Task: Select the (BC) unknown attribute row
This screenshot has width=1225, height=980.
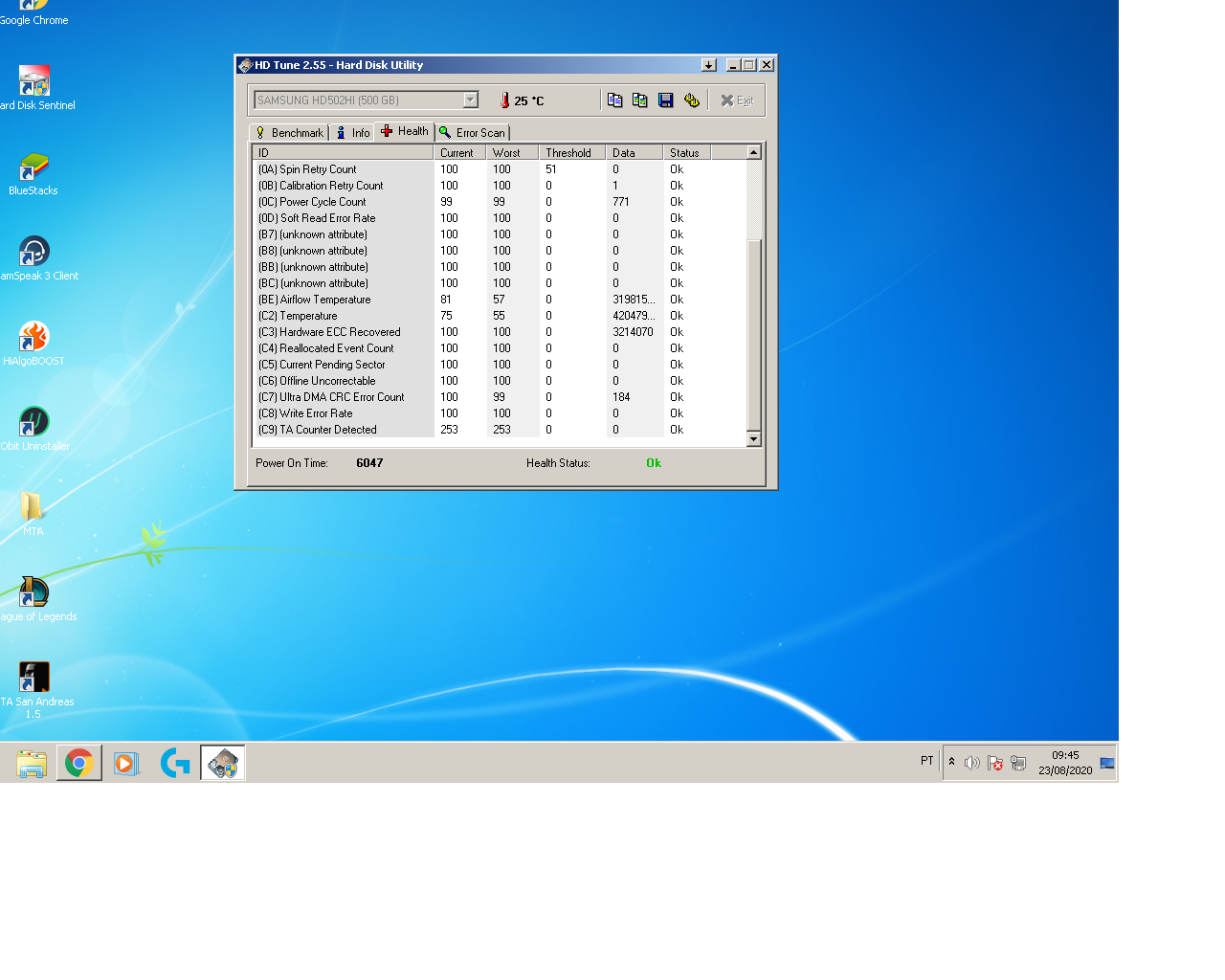Action: (x=499, y=283)
